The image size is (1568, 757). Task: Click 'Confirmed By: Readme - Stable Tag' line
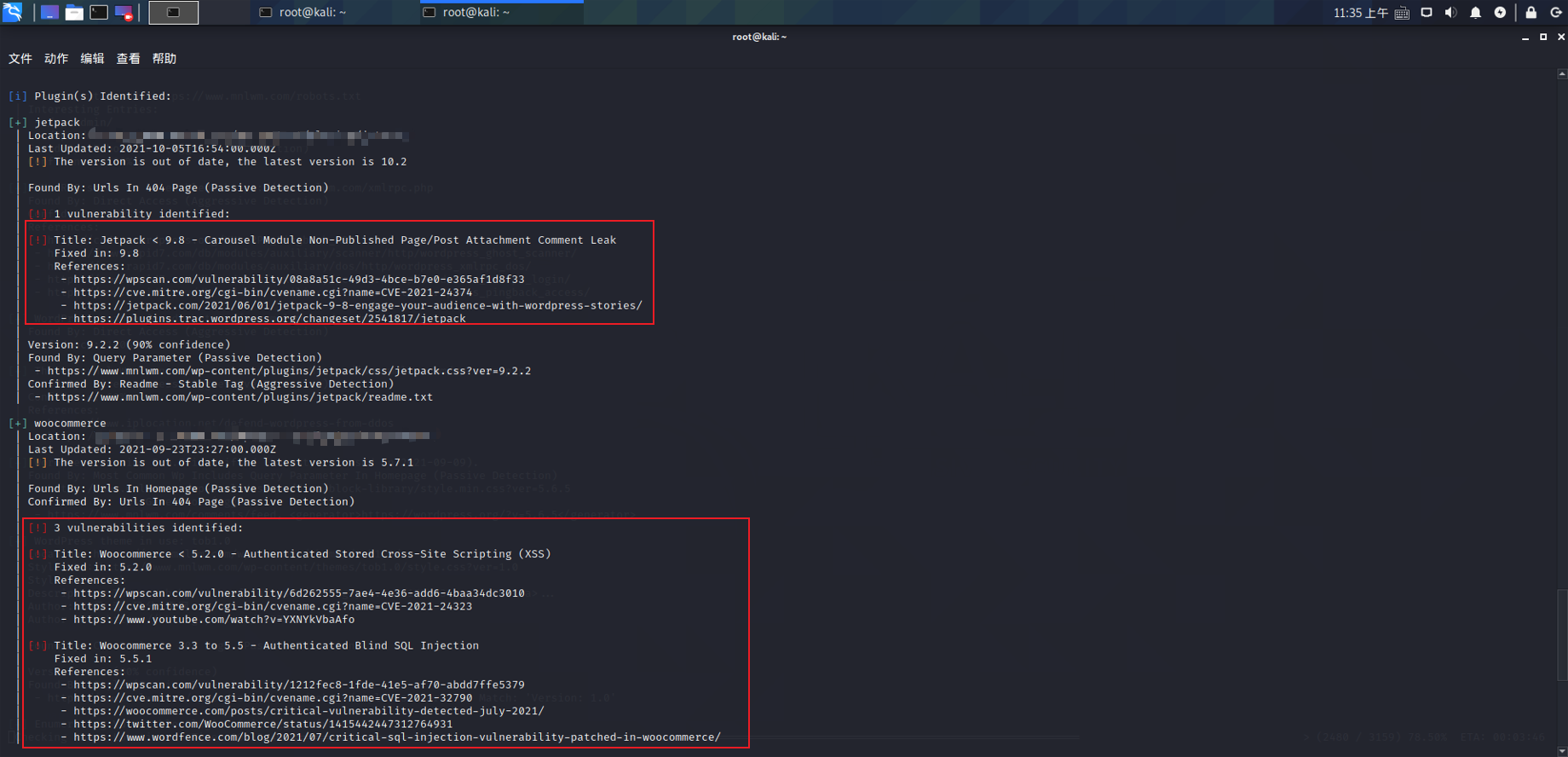pyautogui.click(x=211, y=384)
